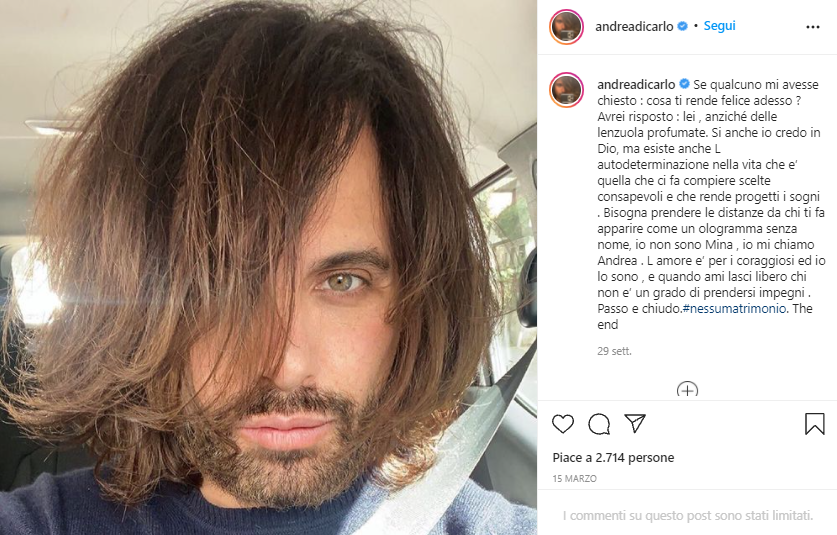Load more comments with the plus circle
837x535 pixels.
687,389
